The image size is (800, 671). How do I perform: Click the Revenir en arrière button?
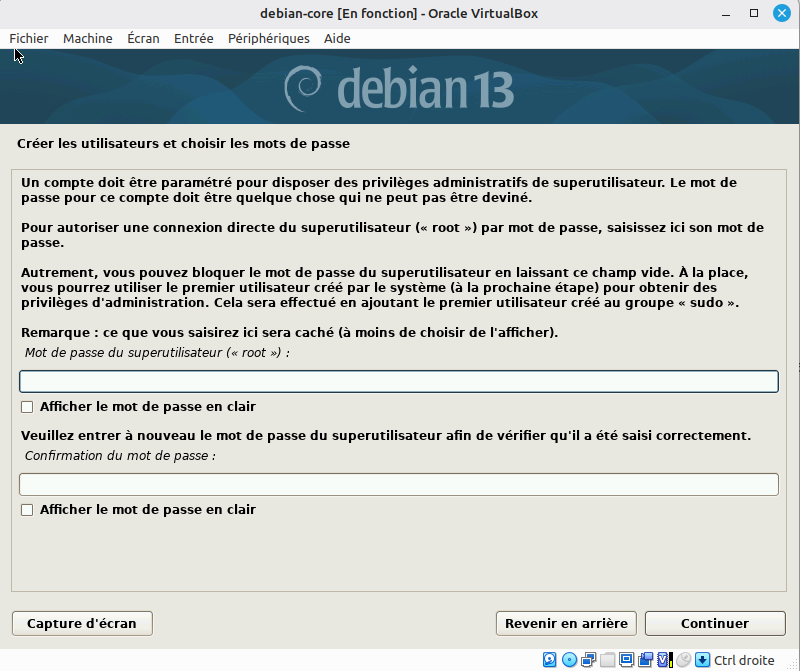pos(566,623)
